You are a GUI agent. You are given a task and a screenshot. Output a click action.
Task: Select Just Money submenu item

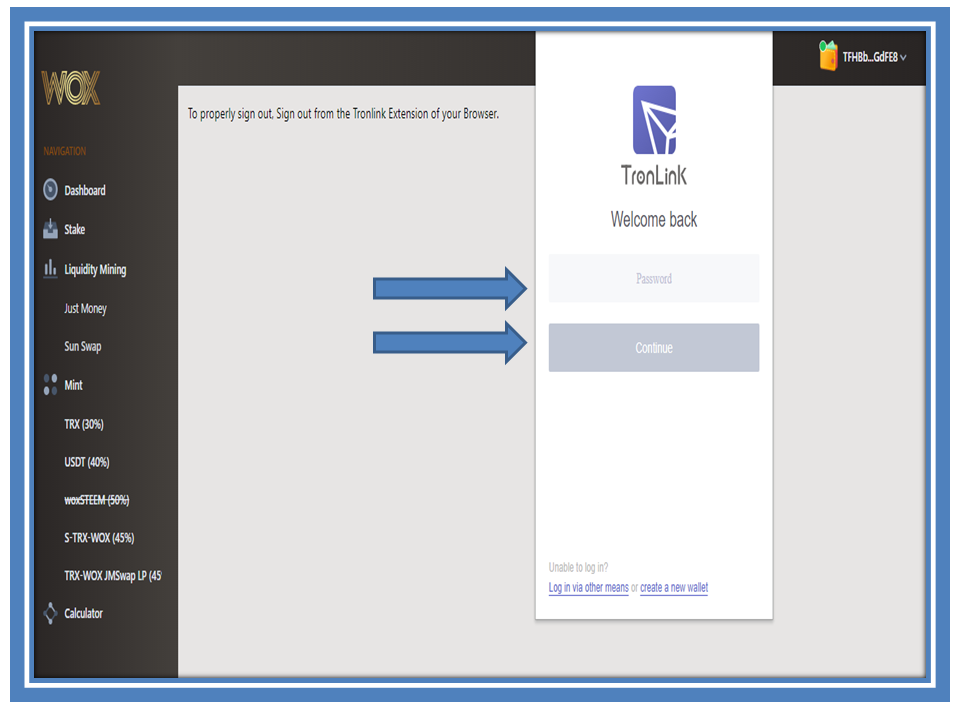point(85,309)
